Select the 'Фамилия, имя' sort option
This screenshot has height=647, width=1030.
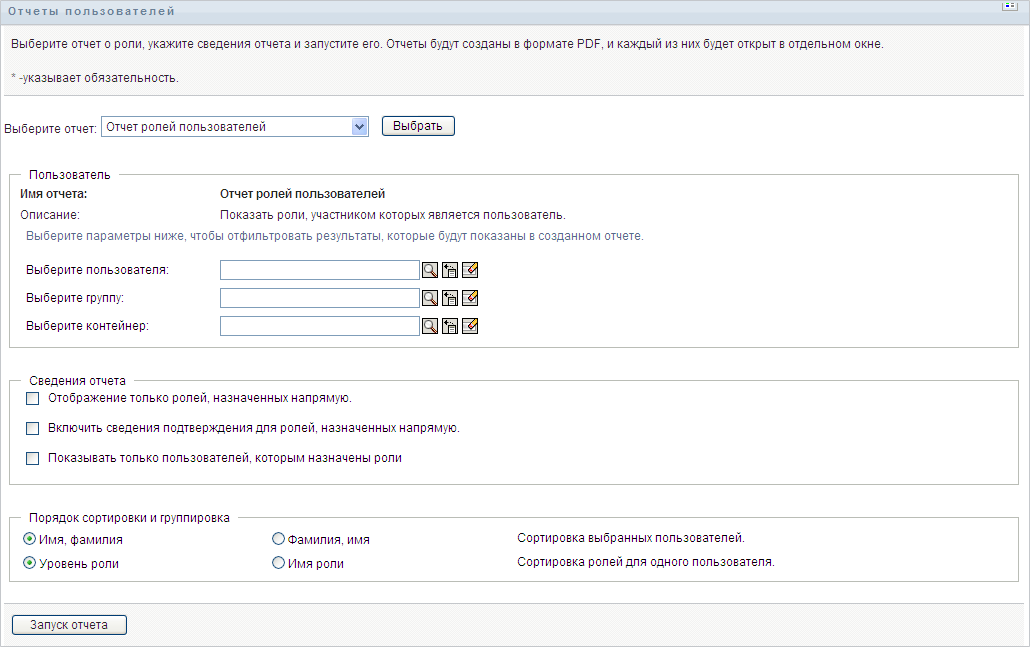pos(279,539)
